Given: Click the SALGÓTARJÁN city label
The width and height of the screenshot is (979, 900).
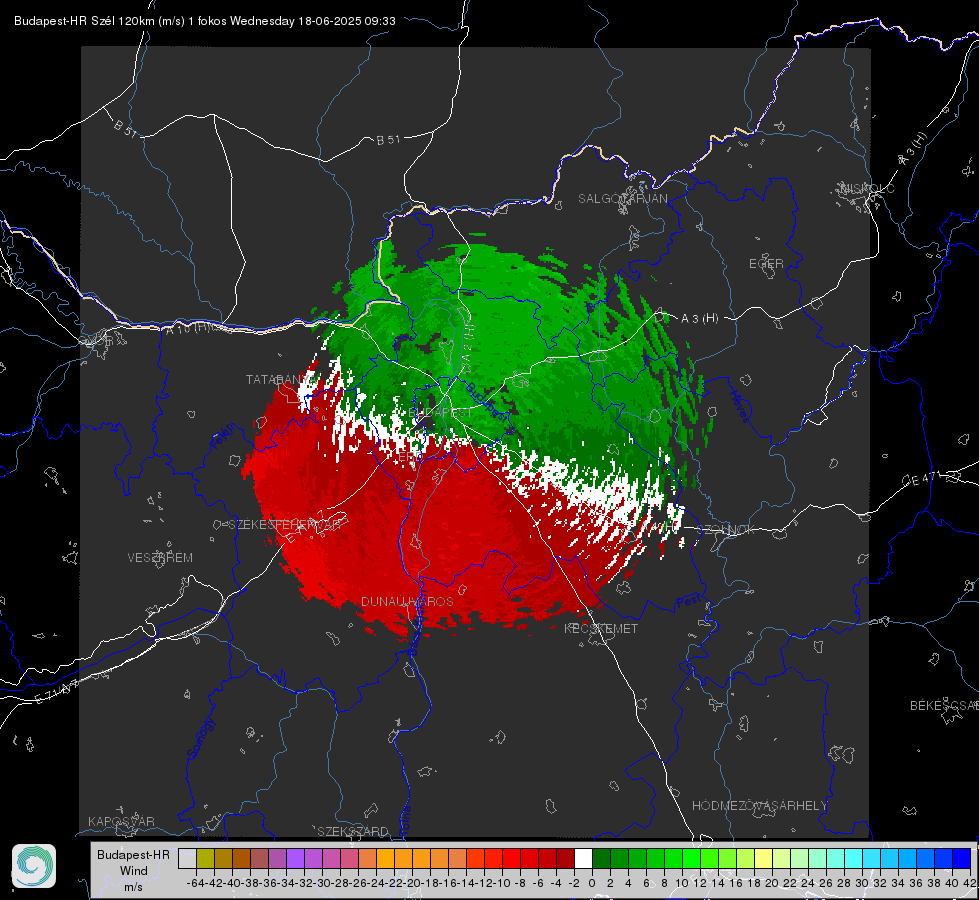Looking at the screenshot, I should coord(622,199).
